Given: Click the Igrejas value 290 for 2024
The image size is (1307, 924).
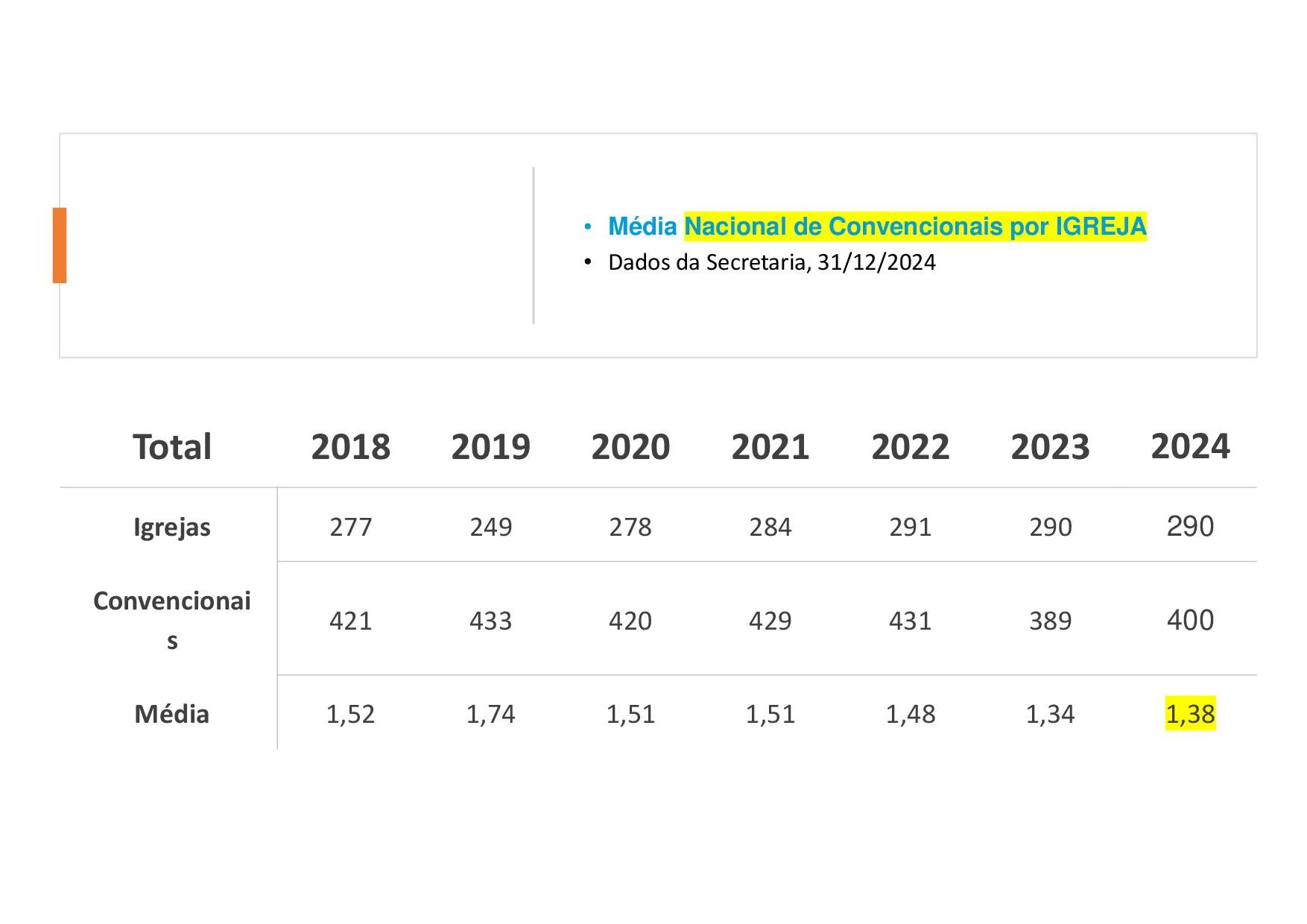Looking at the screenshot, I should click(x=1191, y=527).
